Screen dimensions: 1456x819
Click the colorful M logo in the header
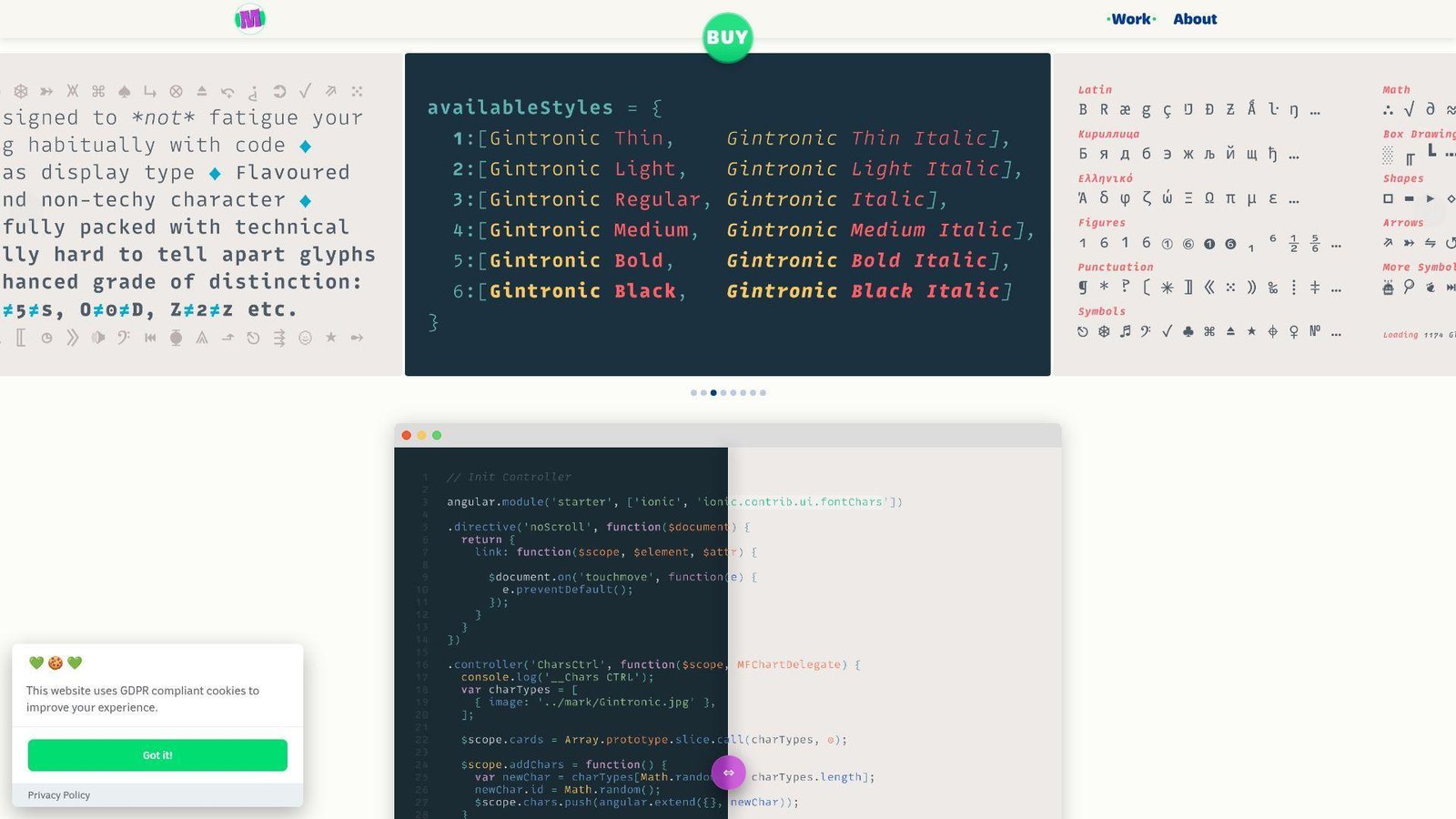(249, 18)
